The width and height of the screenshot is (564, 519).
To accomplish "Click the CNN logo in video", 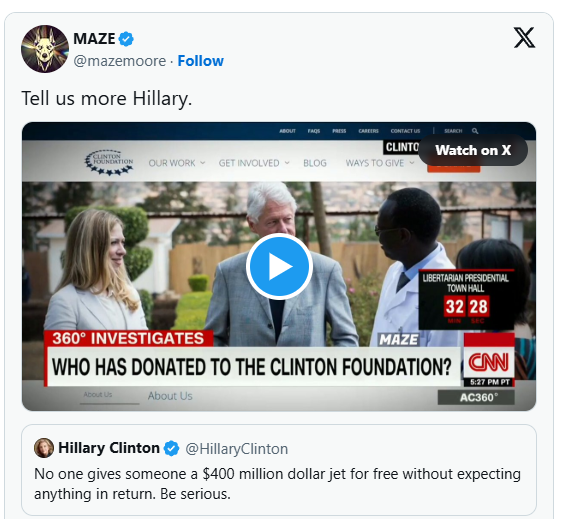I will (488, 362).
